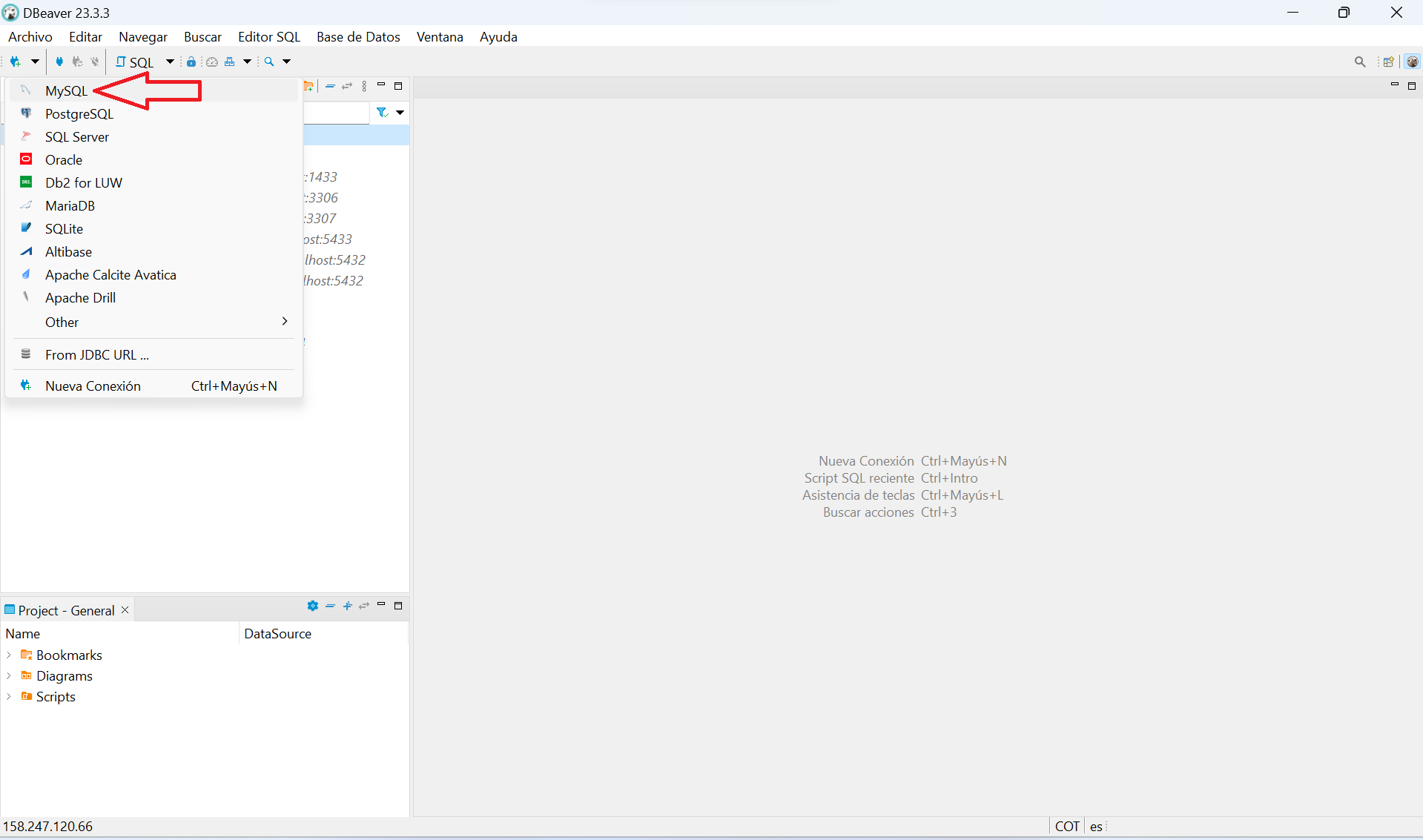Click the blue padlock transaction mode icon
Screen dimensions: 1423x840
(191, 62)
